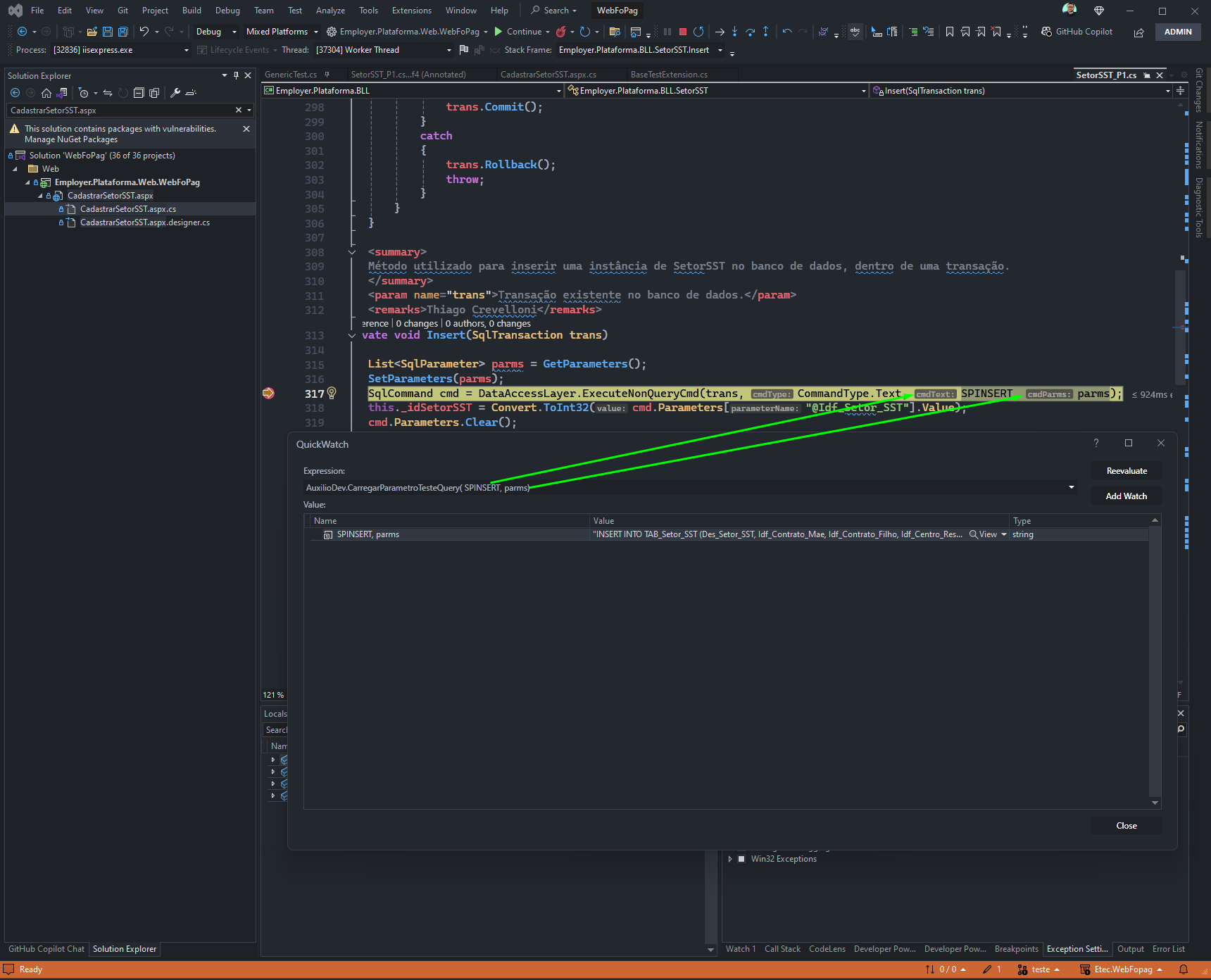Screen dimensions: 1211x980
Task: Open the Extensions menu
Action: coord(411,11)
